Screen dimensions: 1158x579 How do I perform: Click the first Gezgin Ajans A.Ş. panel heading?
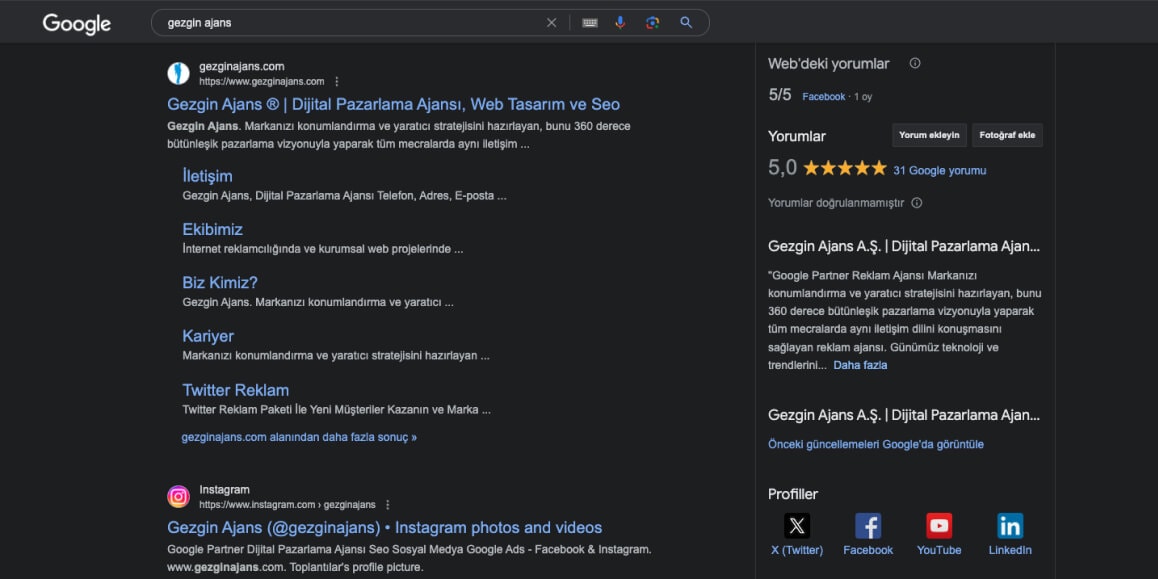[x=904, y=246]
